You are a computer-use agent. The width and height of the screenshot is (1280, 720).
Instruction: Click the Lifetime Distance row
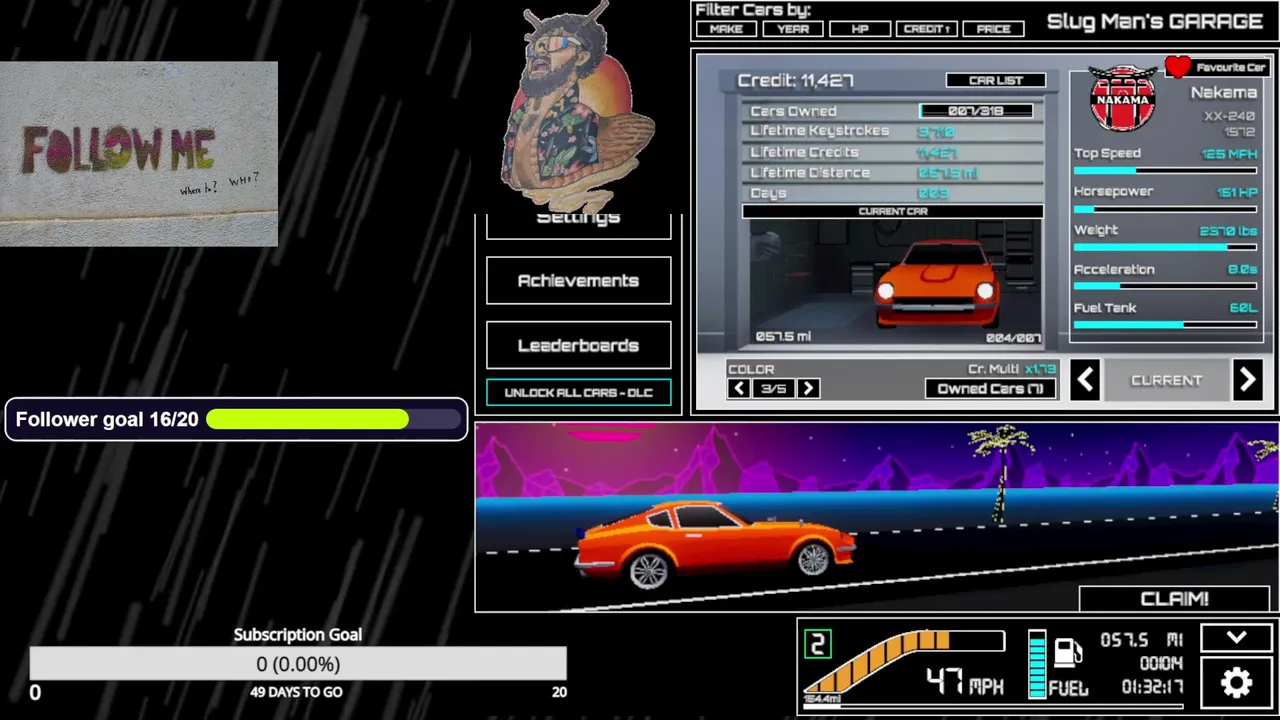pos(893,173)
